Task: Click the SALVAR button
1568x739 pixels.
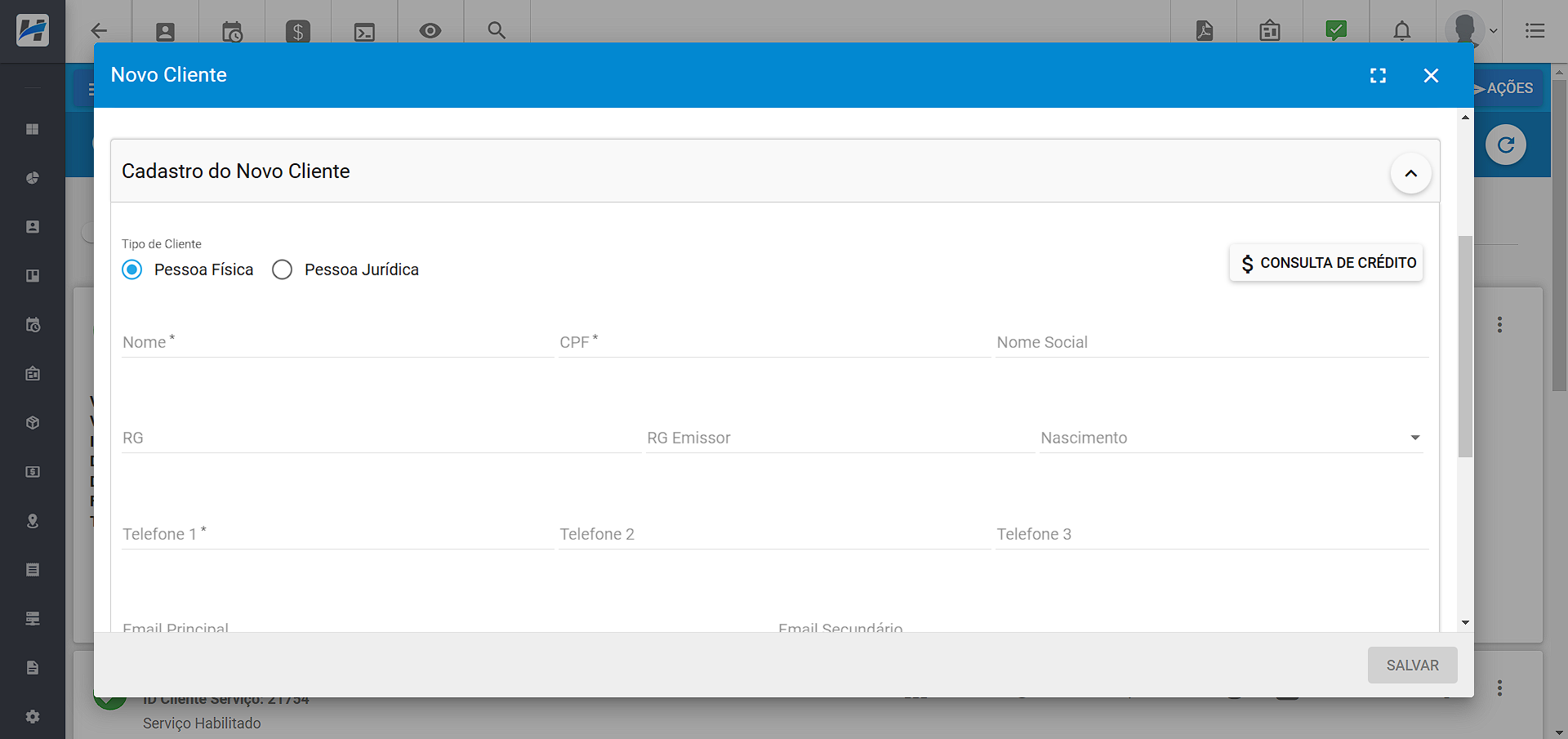Action: (x=1412, y=666)
